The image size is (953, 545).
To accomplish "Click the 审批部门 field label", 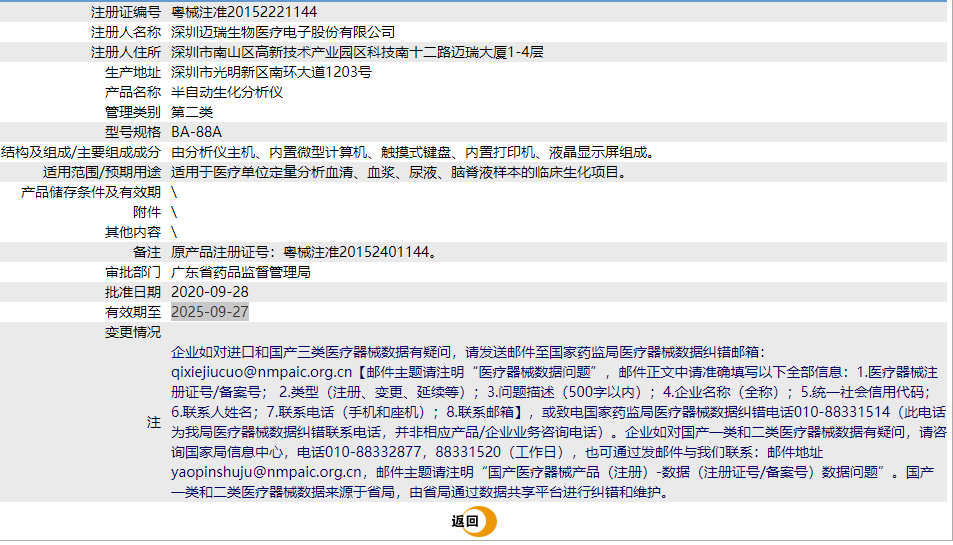I will 132,272.
